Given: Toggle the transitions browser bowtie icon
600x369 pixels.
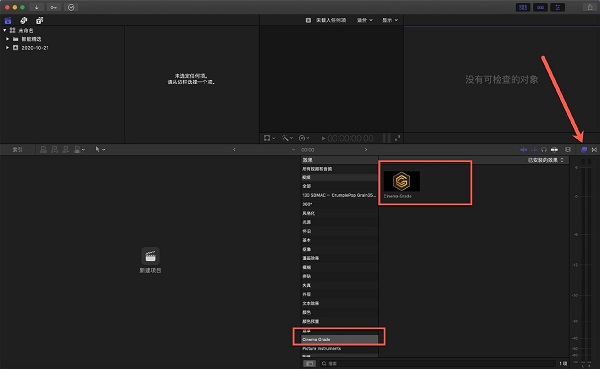Looking at the screenshot, I should point(594,150).
